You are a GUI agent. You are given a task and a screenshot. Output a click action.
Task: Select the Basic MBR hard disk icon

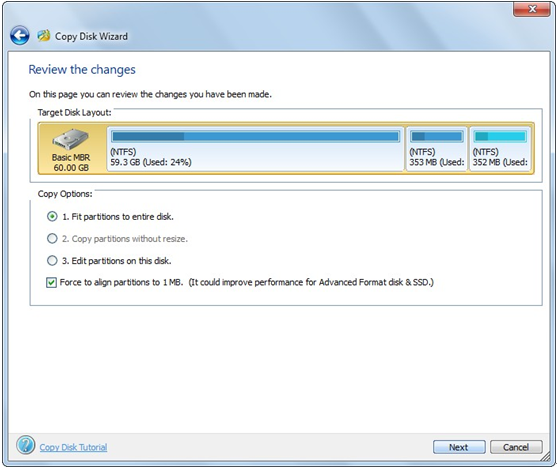70,139
